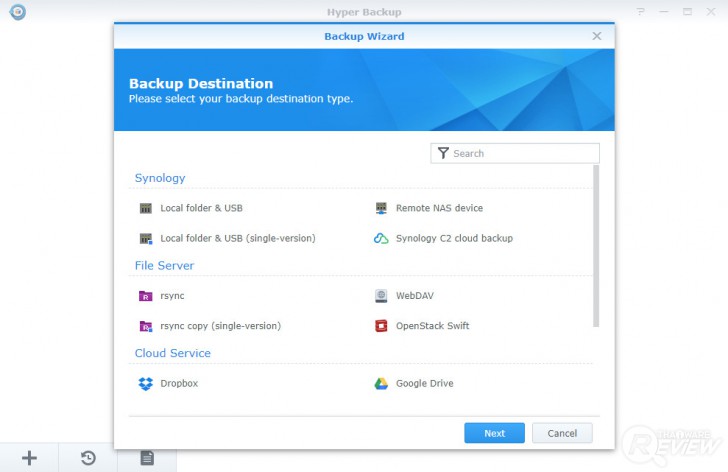Image resolution: width=728 pixels, height=472 pixels.
Task: Click the purple rsync folder icon
Action: point(146,296)
